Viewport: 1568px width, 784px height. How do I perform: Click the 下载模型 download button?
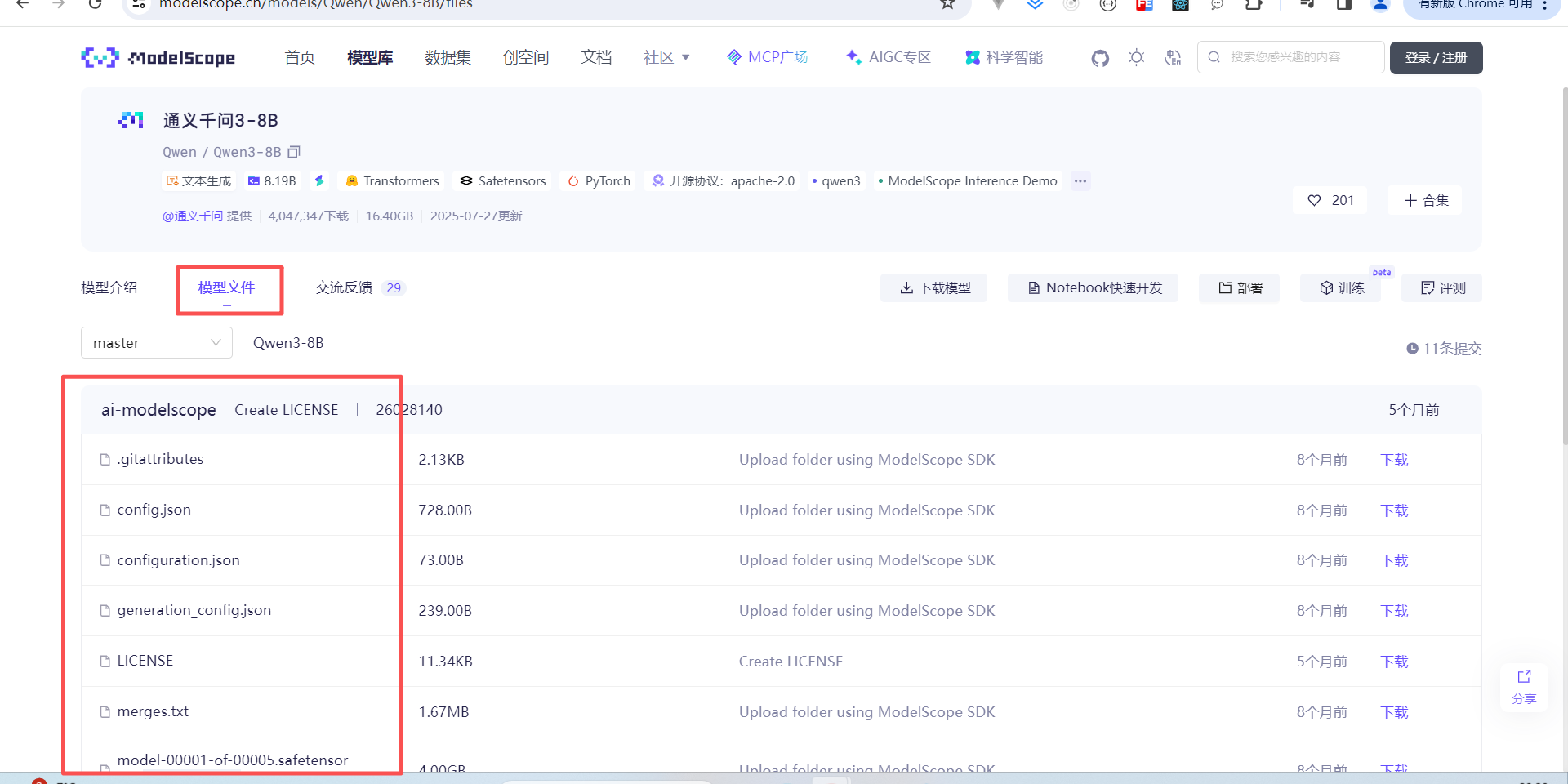click(934, 287)
